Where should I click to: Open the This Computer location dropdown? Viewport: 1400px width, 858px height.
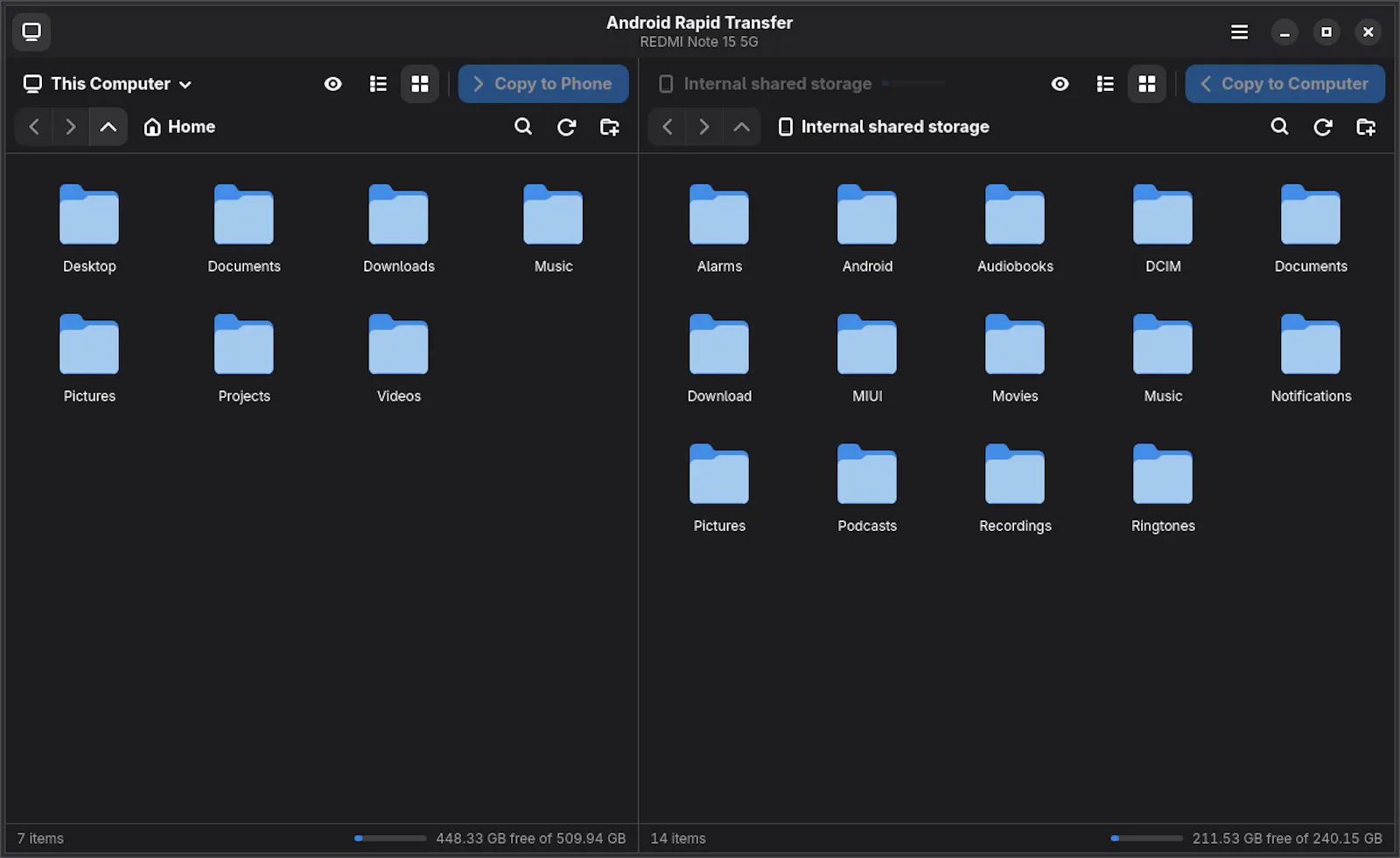tap(108, 84)
